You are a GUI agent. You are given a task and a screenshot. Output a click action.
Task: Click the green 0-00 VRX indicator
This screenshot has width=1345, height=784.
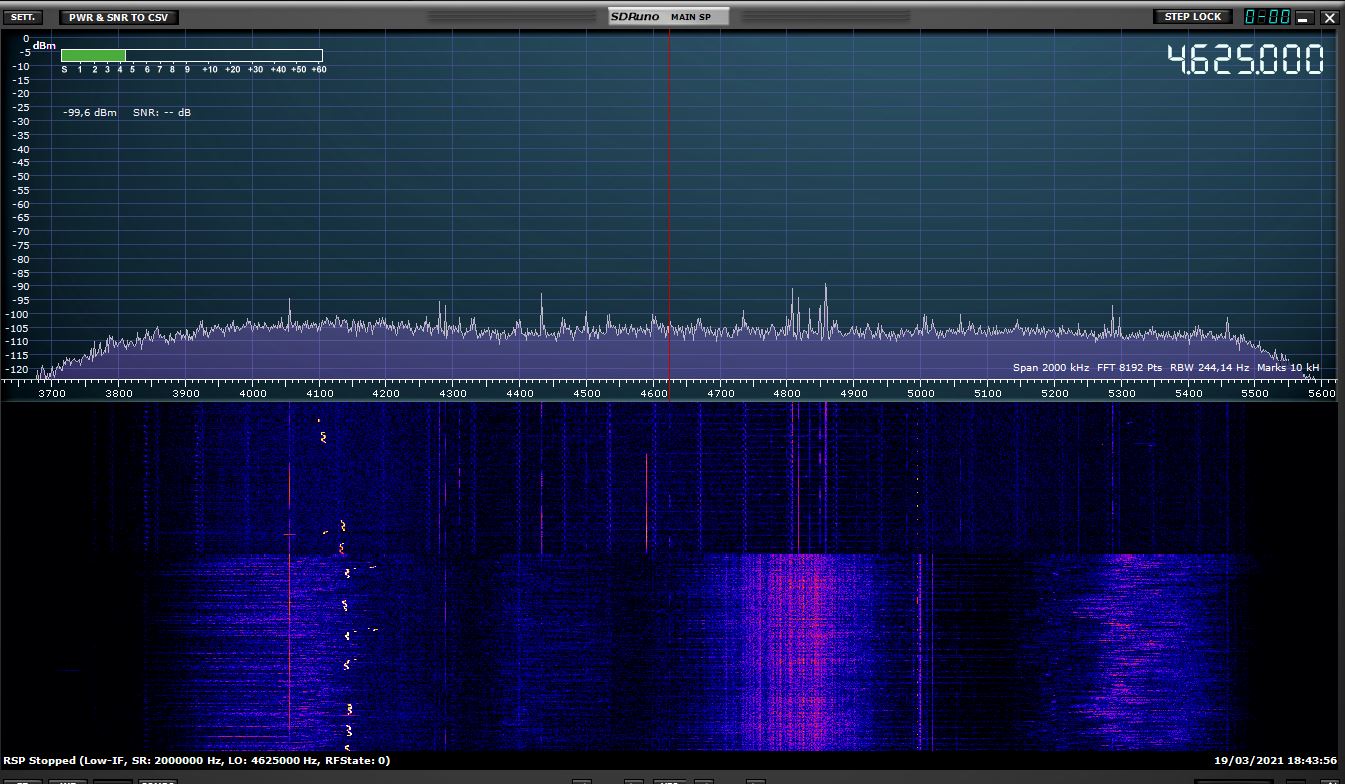tap(1266, 17)
